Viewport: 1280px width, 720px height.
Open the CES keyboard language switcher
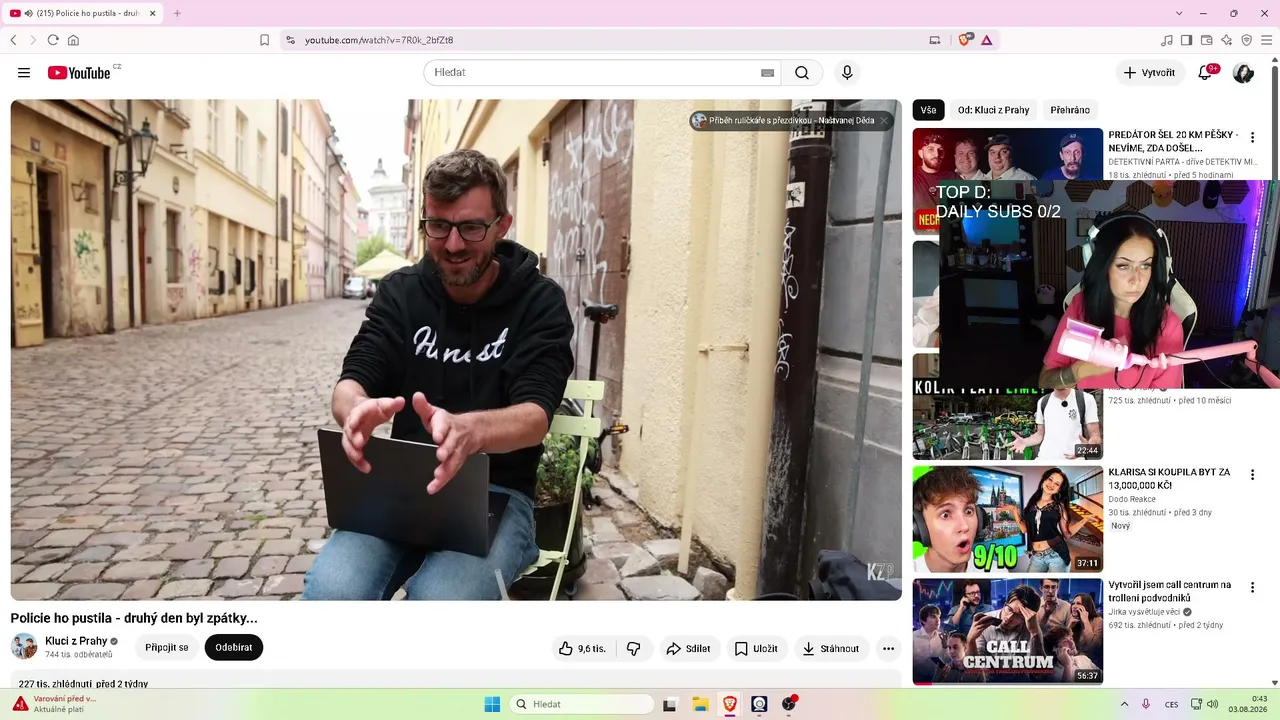[1171, 704]
